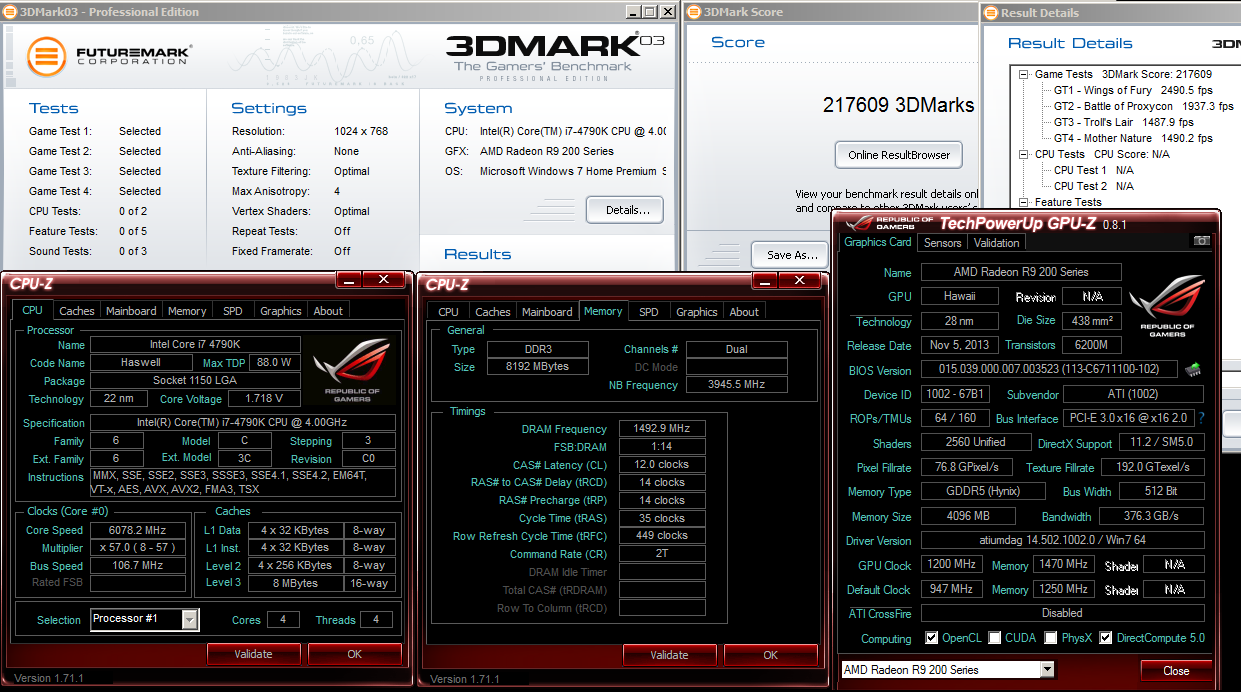
Task: Open Mainboard tab in CPU-Z memory timings window
Action: click(547, 312)
